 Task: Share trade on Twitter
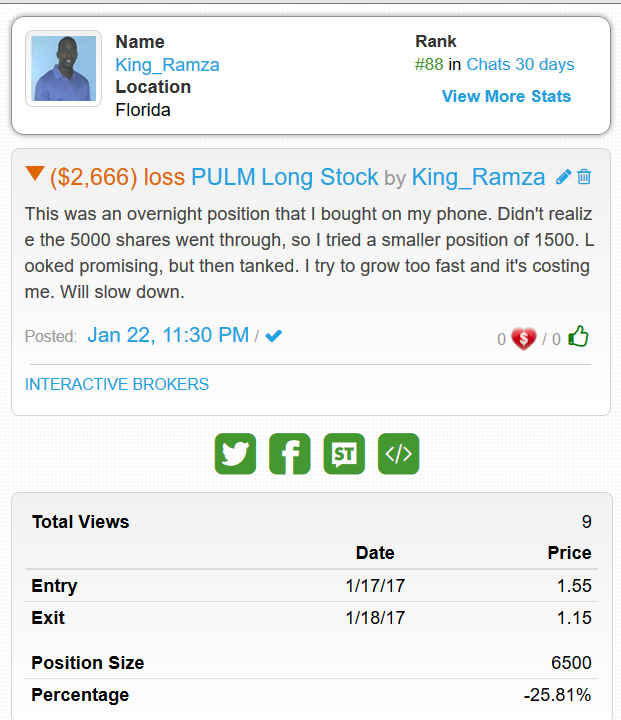click(x=235, y=454)
